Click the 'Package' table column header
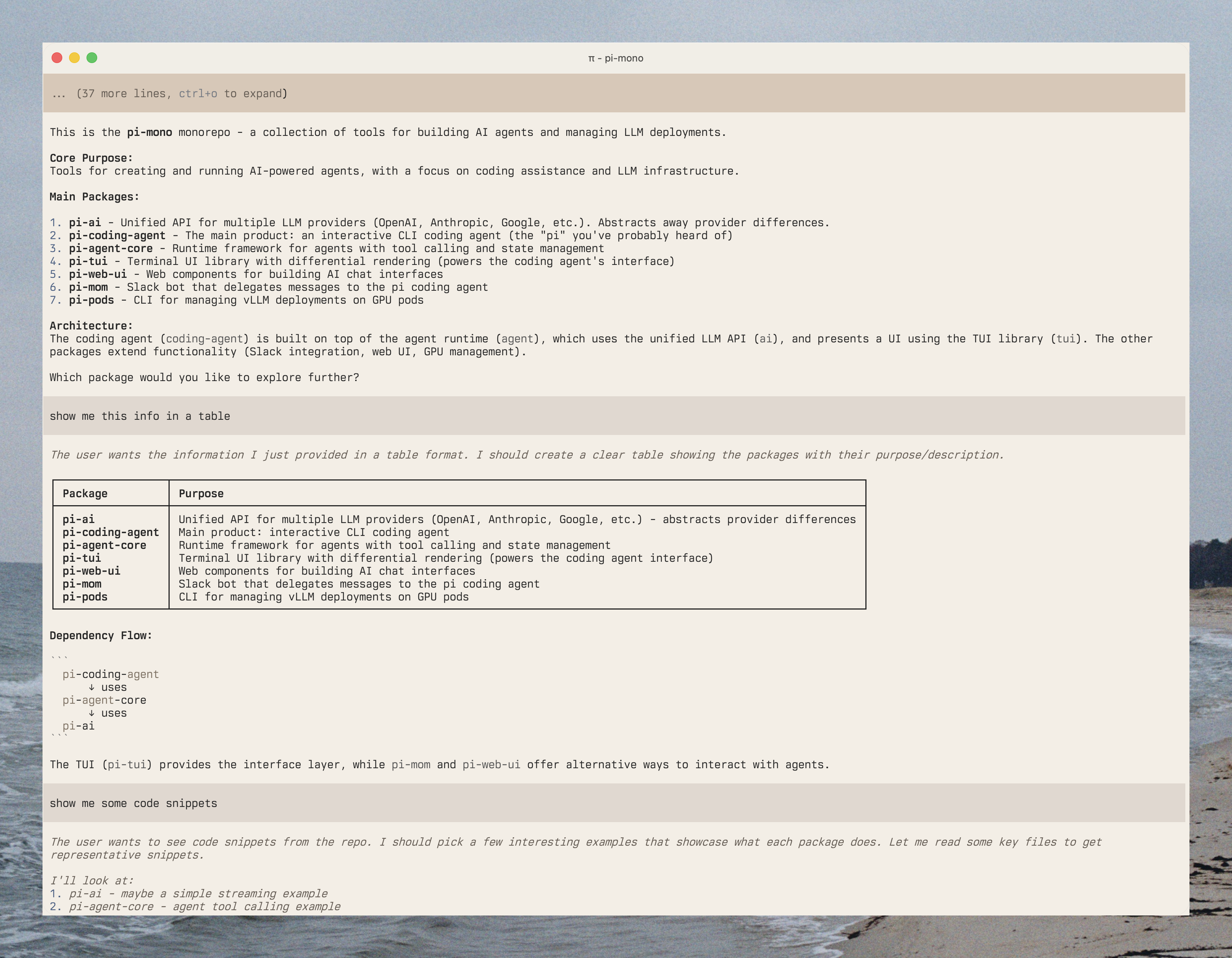This screenshot has width=1232, height=958. click(x=85, y=494)
